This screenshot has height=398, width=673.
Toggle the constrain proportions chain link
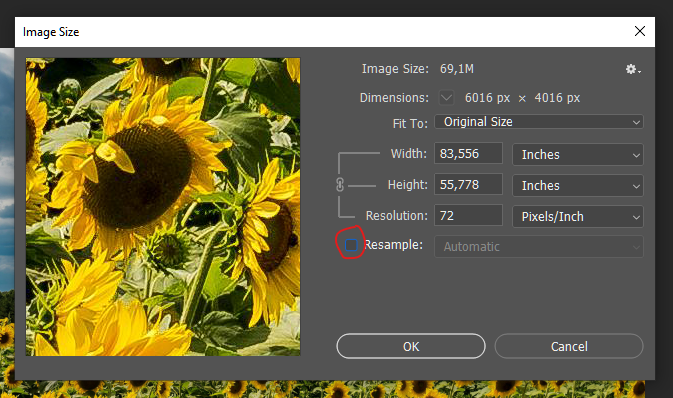point(340,185)
